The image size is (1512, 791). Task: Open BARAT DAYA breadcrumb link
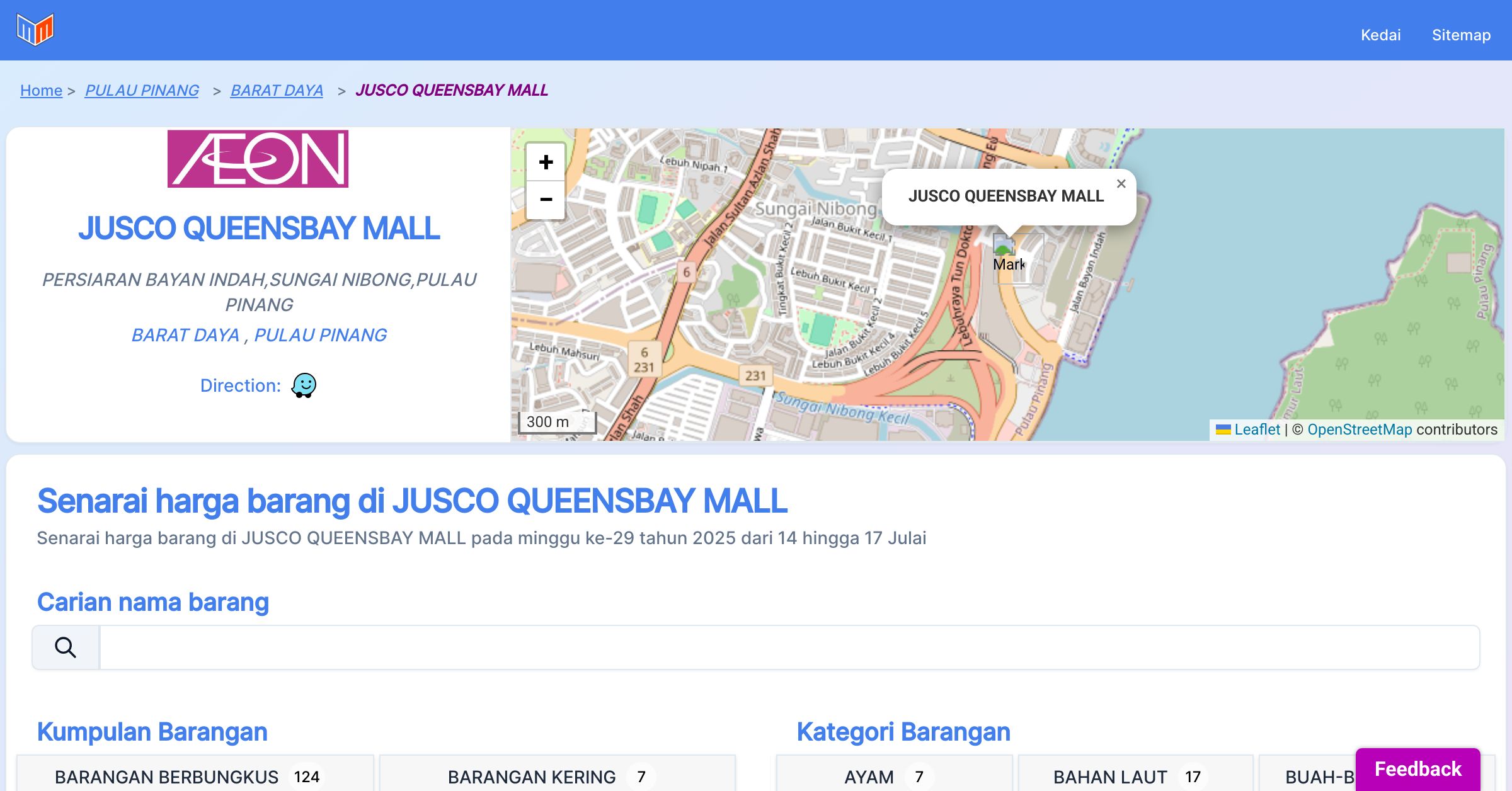[277, 90]
